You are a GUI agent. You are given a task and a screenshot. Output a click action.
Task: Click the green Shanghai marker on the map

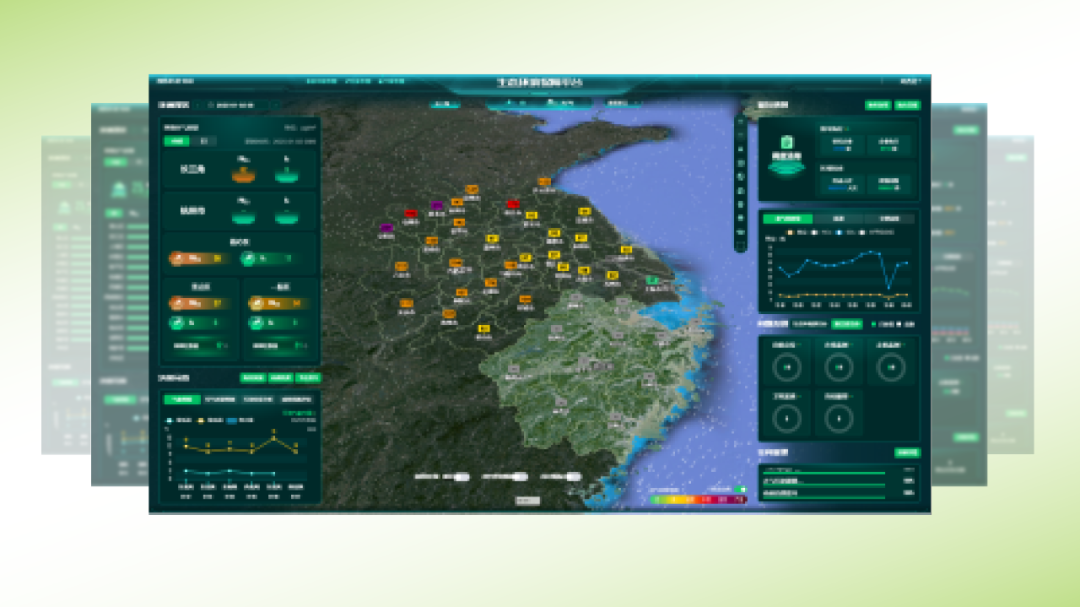coord(652,279)
